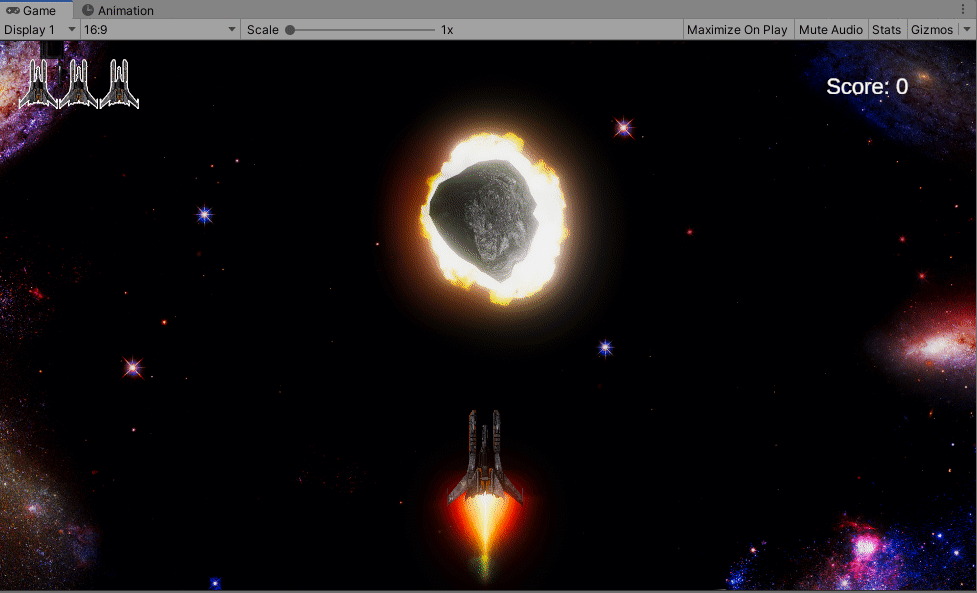Image resolution: width=977 pixels, height=593 pixels.
Task: Click the Score: 0 text
Action: click(867, 87)
